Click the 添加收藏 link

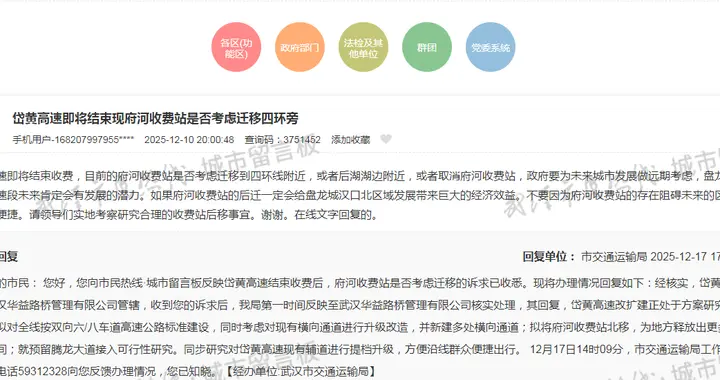click(350, 140)
